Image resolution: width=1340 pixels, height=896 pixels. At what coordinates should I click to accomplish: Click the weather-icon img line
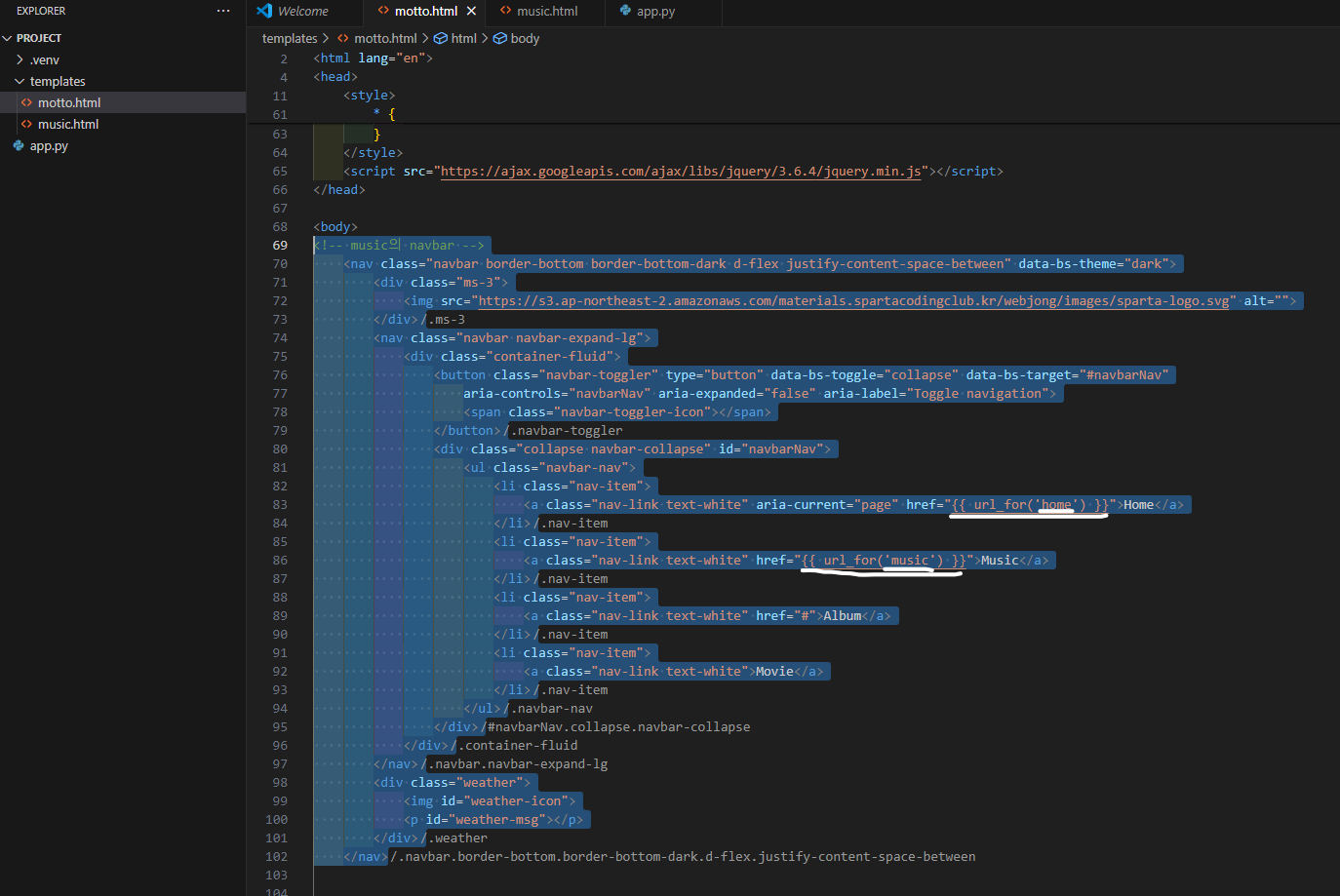(490, 801)
